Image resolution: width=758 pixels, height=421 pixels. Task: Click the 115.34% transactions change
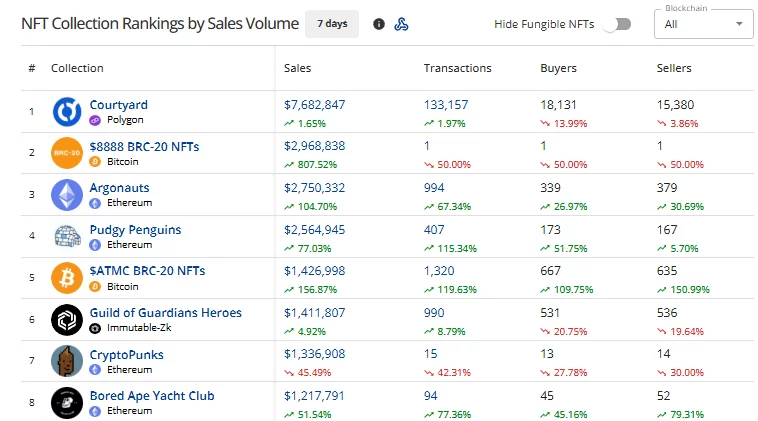(x=457, y=249)
